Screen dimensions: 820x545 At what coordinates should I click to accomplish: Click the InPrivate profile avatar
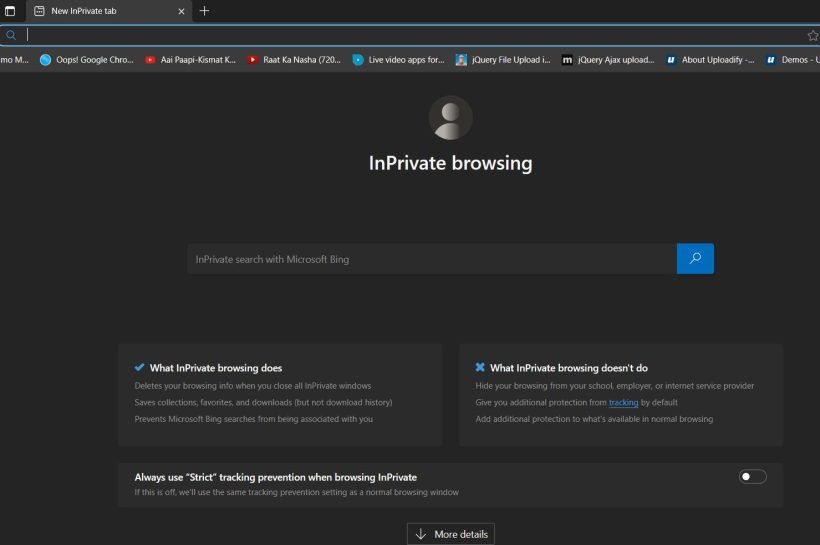pyautogui.click(x=450, y=118)
